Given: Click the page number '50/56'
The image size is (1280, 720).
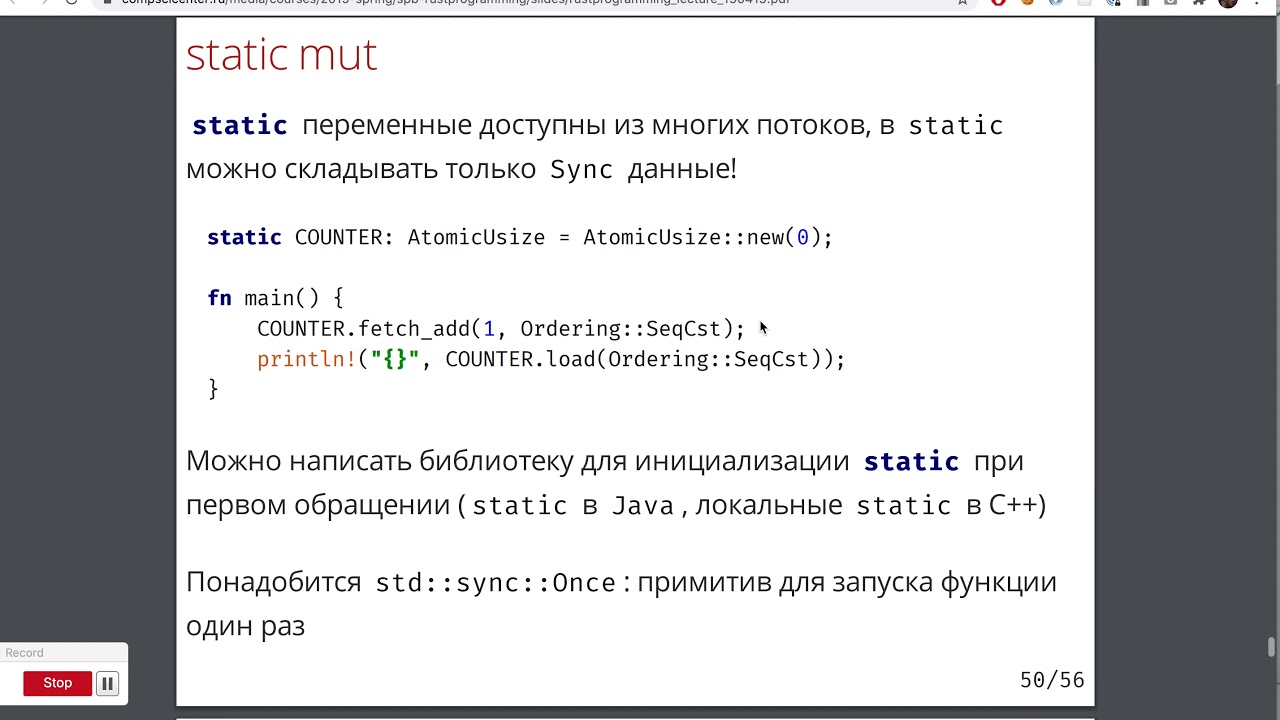Looking at the screenshot, I should pyautogui.click(x=1051, y=680).
